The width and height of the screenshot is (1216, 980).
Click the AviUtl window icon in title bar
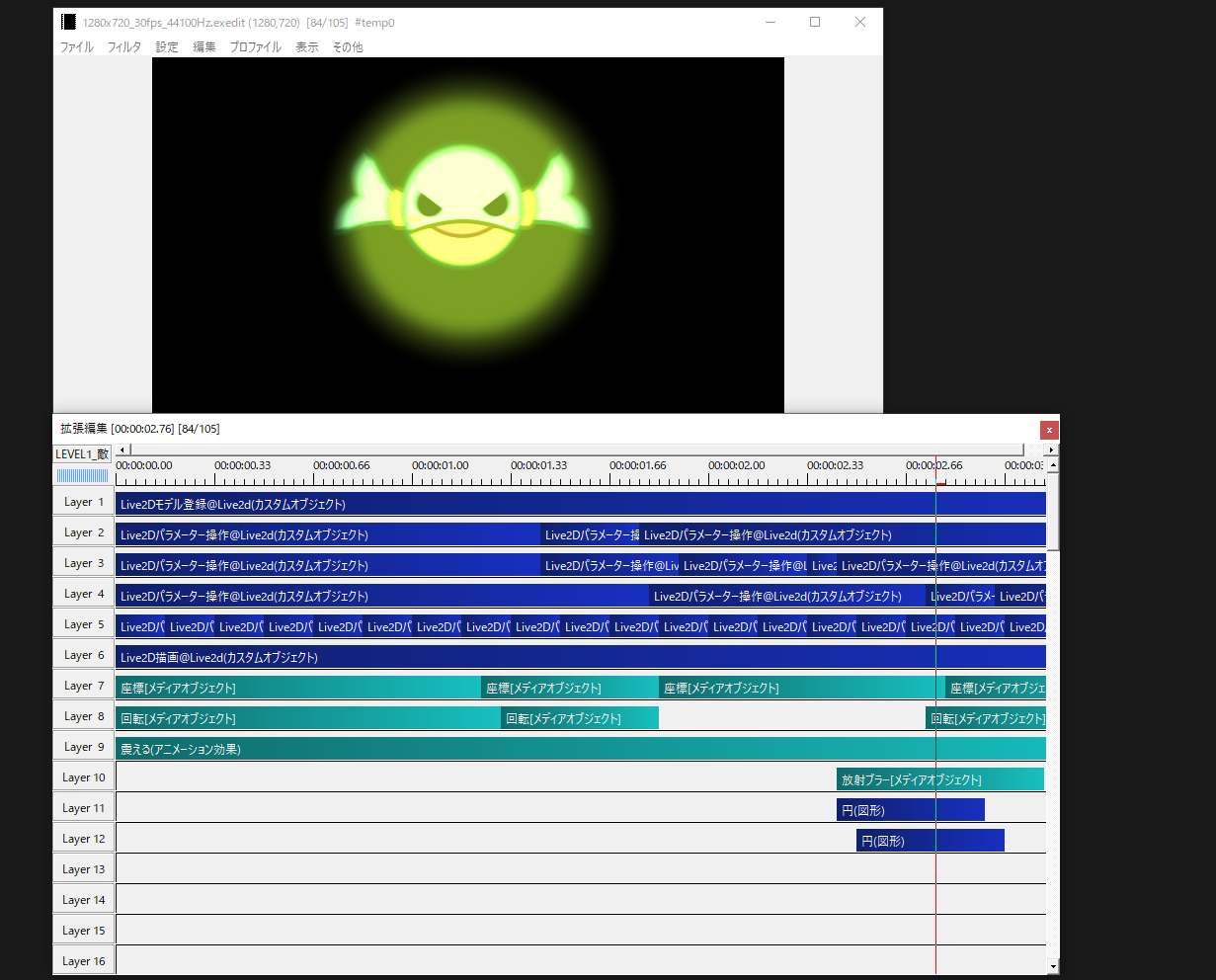click(68, 22)
